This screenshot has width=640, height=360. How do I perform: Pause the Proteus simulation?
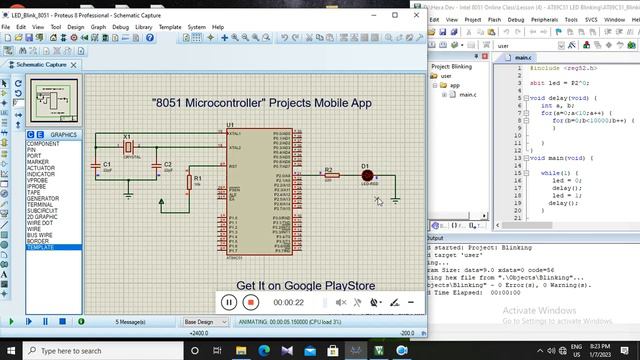(45, 322)
